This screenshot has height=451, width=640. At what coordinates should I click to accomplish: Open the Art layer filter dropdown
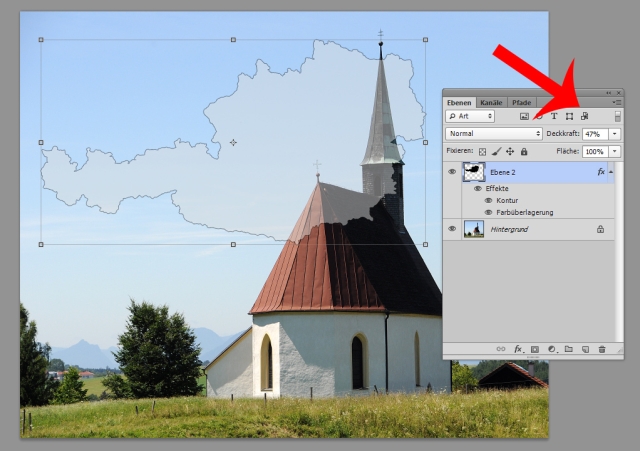[470, 116]
